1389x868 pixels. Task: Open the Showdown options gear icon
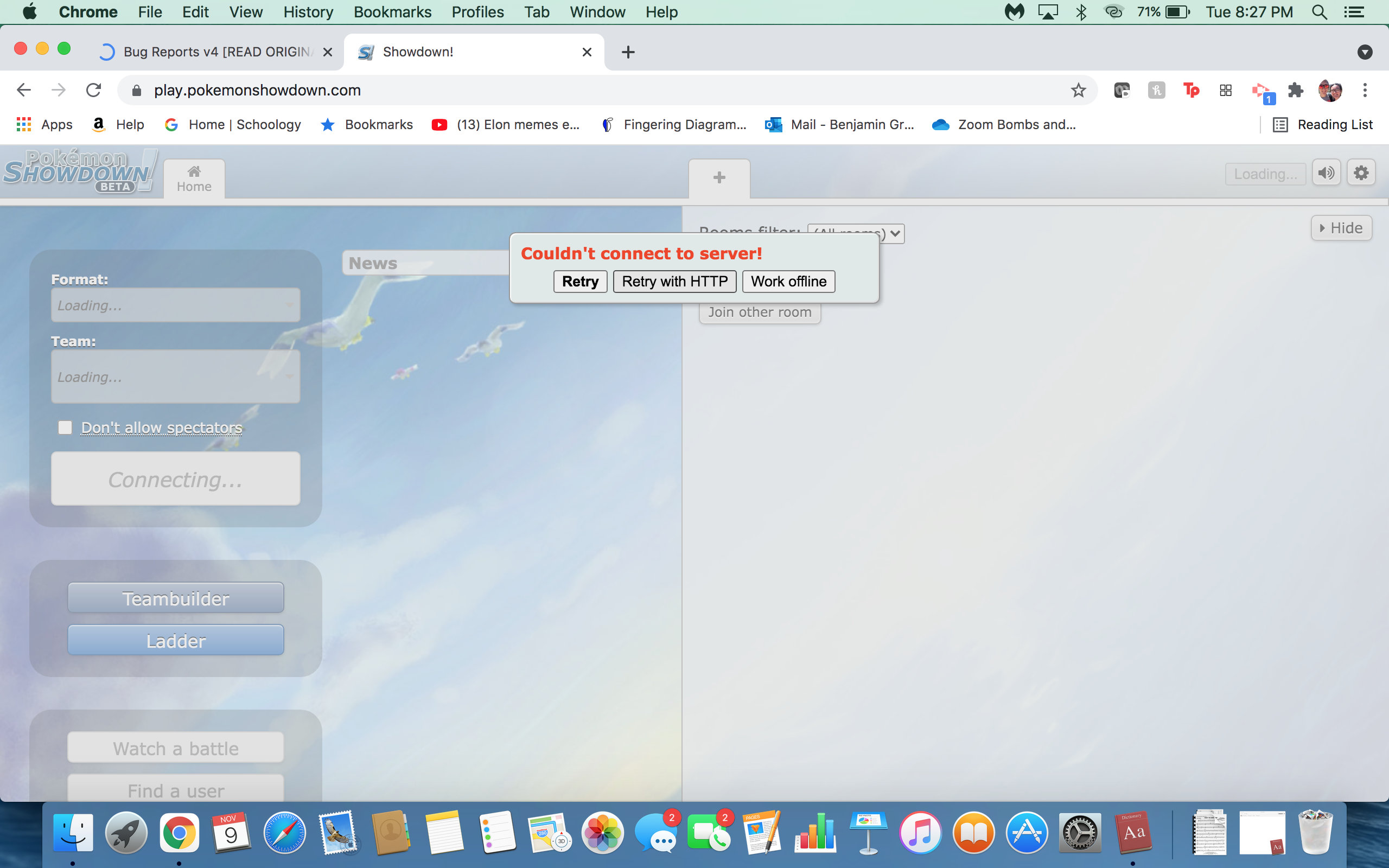point(1361,173)
